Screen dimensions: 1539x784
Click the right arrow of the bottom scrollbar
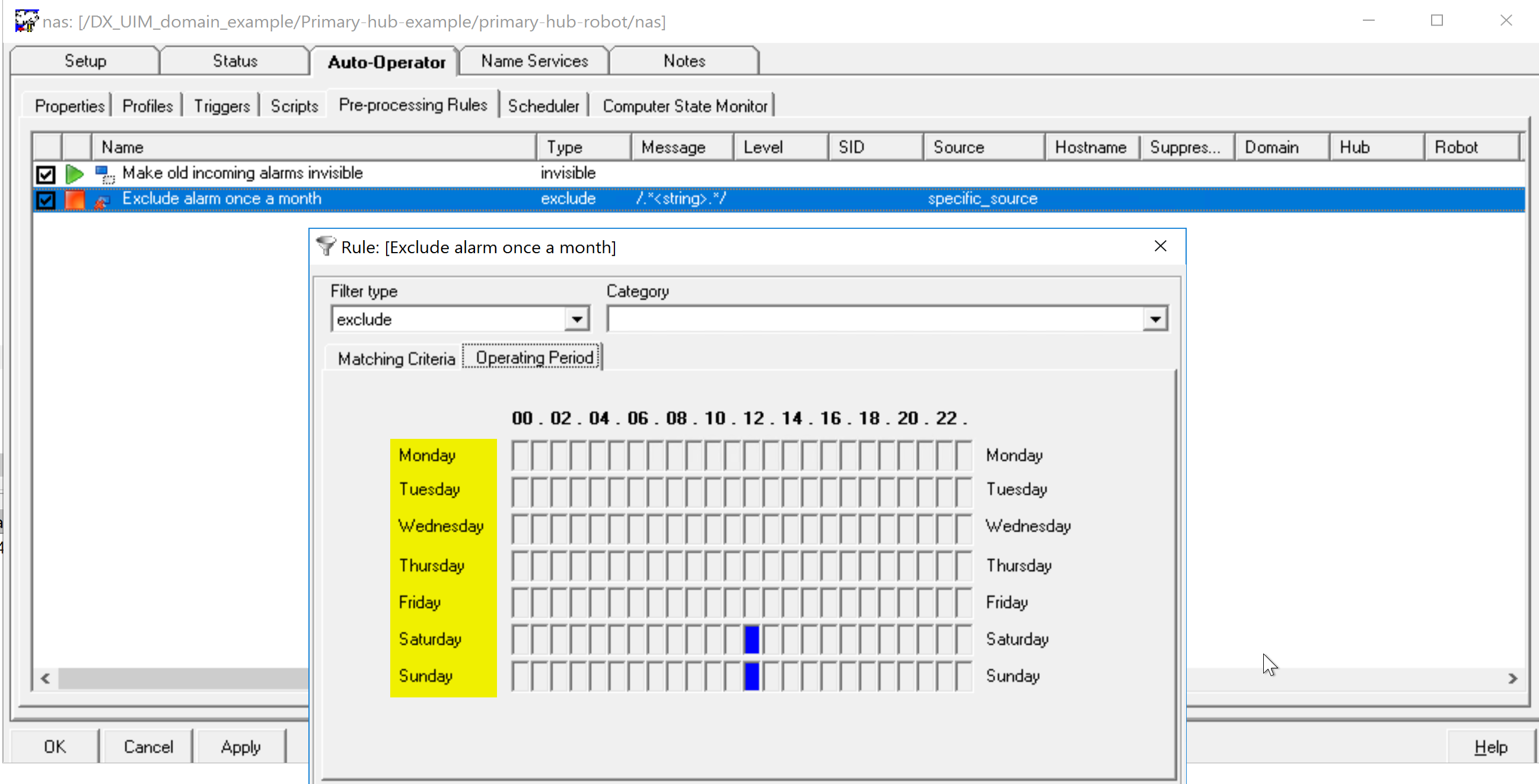coord(1514,678)
